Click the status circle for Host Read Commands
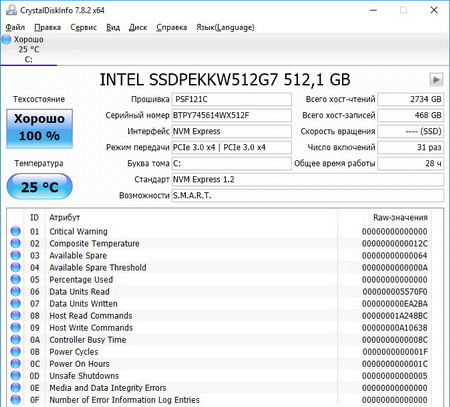Viewport: 450px width, 407px height. click(x=16, y=315)
